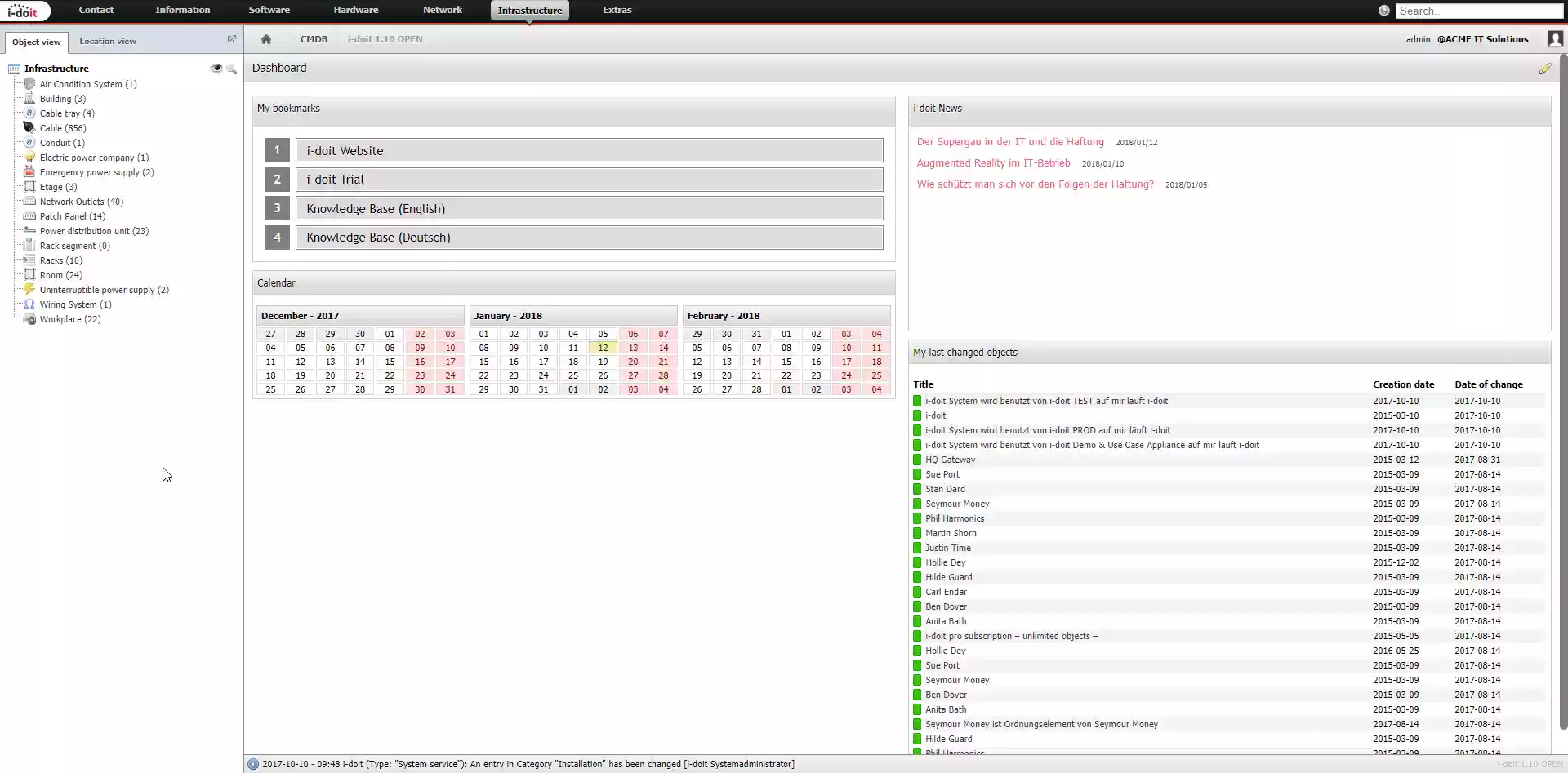Click the i-doit logo
The width and height of the screenshot is (1568, 773).
point(24,11)
